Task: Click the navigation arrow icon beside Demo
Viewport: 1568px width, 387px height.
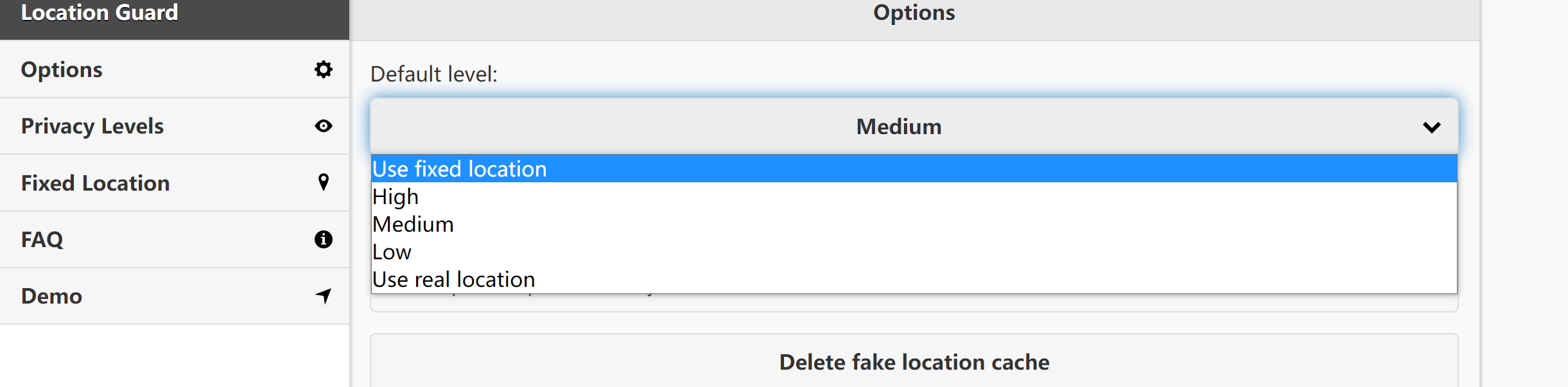Action: pos(324,296)
